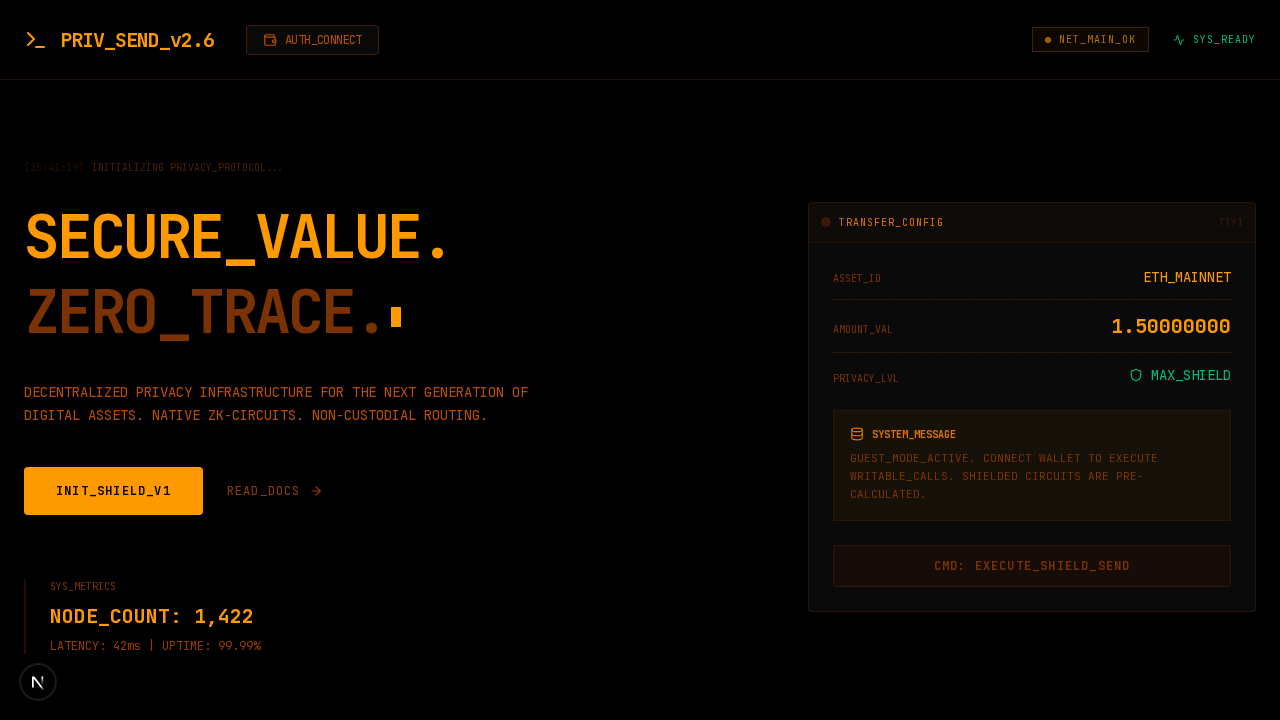Image resolution: width=1280 pixels, height=720 pixels.
Task: Click the PRIV_SEND_v2.6 title
Action: click(x=137, y=40)
